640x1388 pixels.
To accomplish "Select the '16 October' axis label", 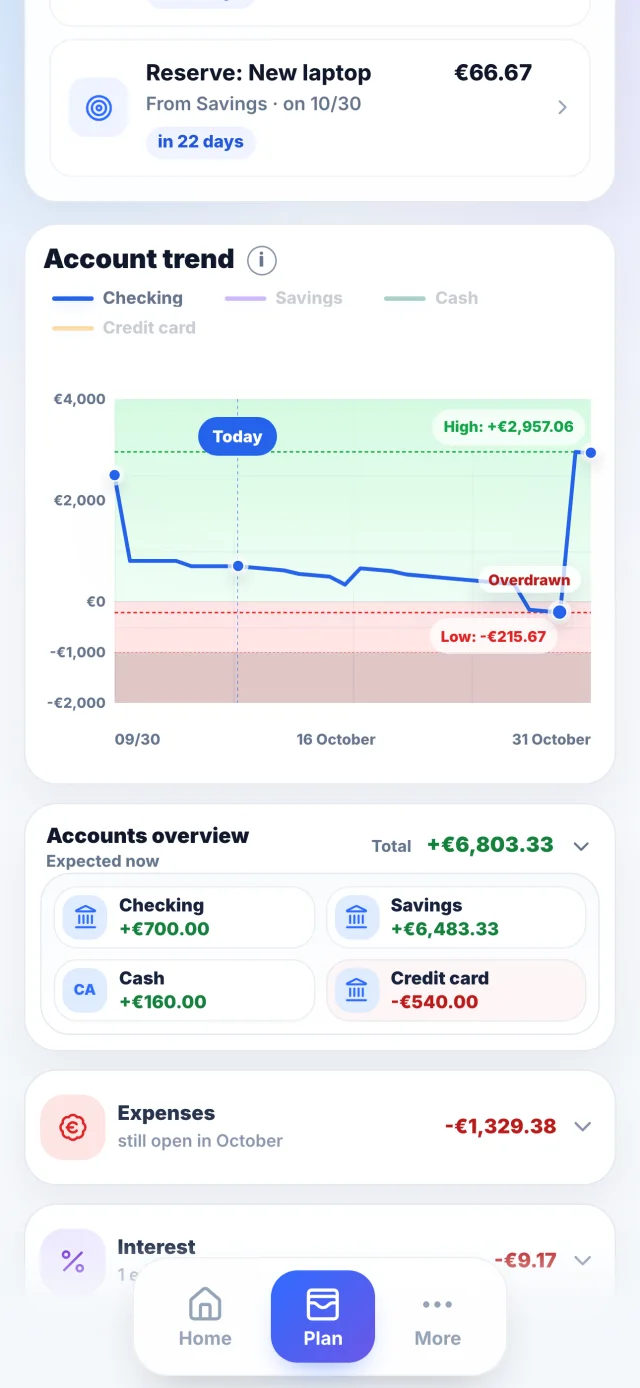I will (x=336, y=740).
